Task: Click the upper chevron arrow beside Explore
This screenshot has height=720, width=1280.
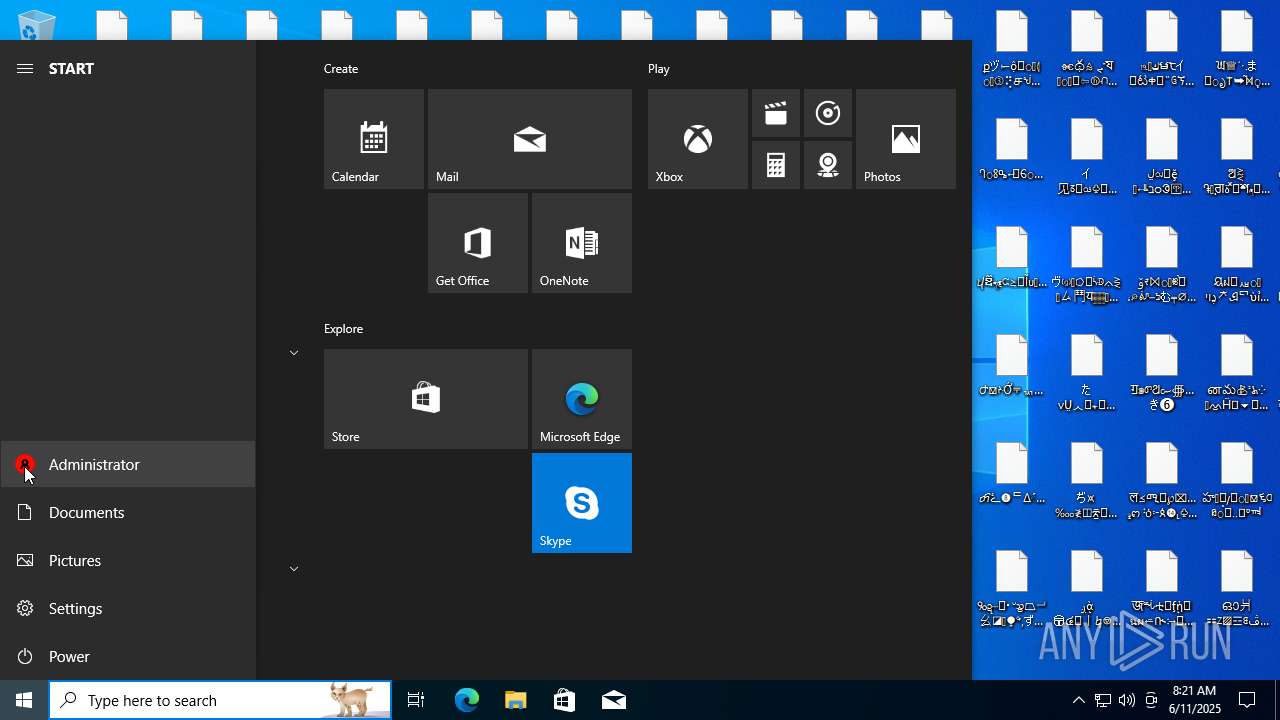Action: point(294,353)
